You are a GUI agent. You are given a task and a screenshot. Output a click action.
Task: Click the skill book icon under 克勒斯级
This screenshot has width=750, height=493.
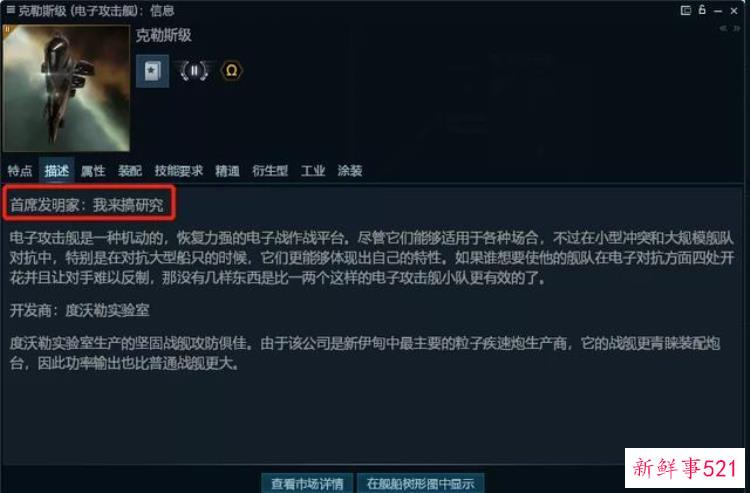coord(152,71)
